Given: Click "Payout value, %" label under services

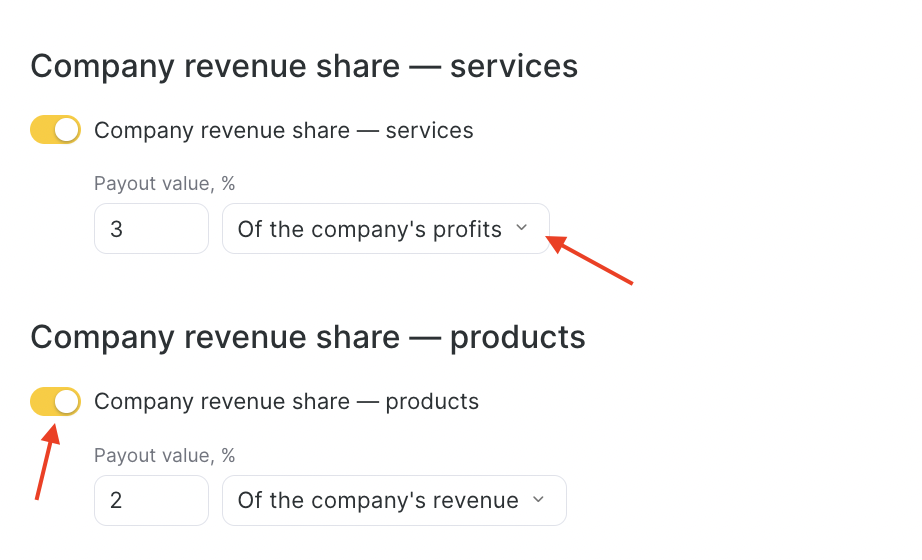Looking at the screenshot, I should click(x=164, y=183).
